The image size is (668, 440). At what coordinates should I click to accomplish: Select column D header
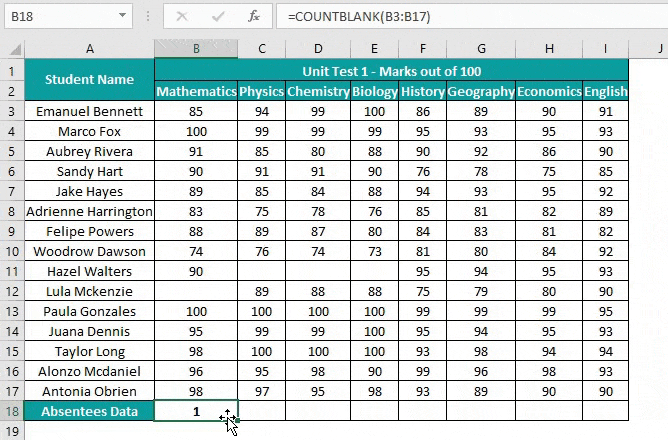[318, 49]
